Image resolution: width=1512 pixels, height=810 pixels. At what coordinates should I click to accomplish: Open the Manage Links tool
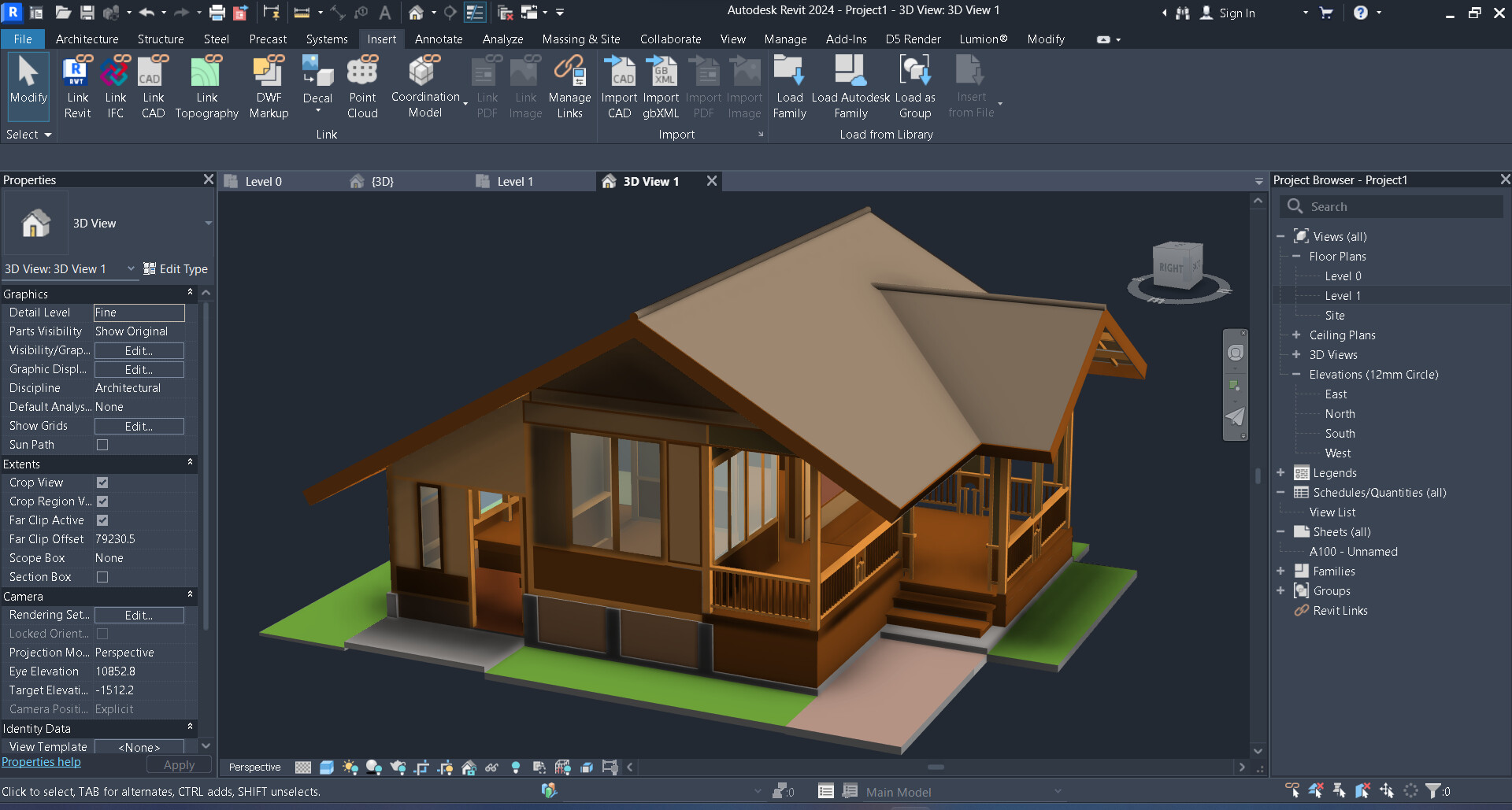(569, 87)
